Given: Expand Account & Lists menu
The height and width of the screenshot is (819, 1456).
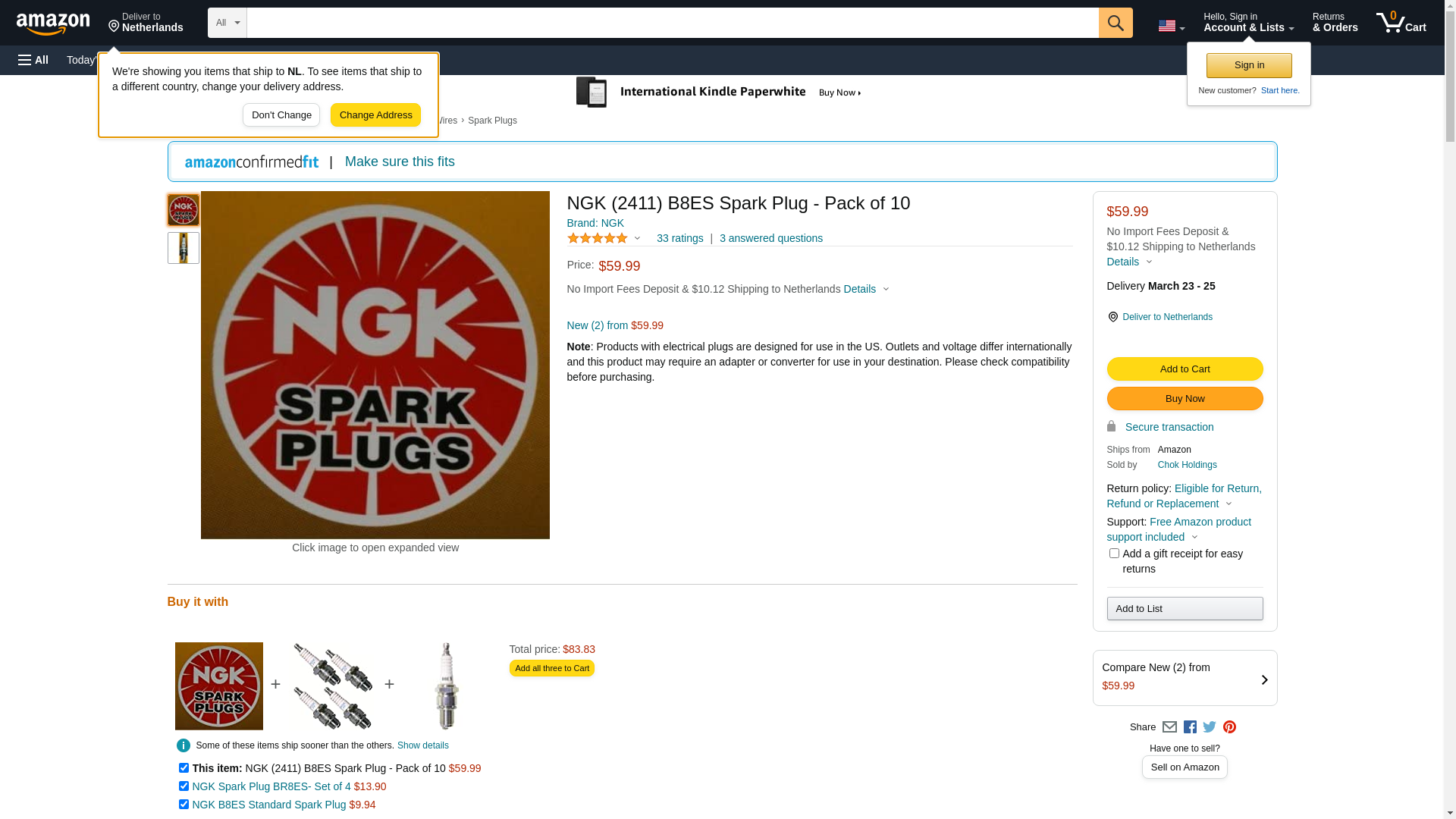Looking at the screenshot, I should pos(1248,23).
